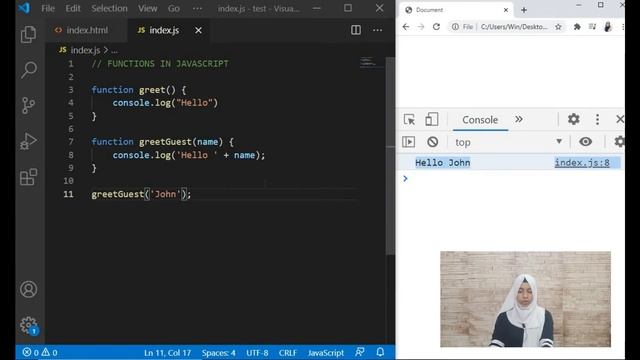
Task: Open notifications bell in status bar
Action: click(x=380, y=352)
